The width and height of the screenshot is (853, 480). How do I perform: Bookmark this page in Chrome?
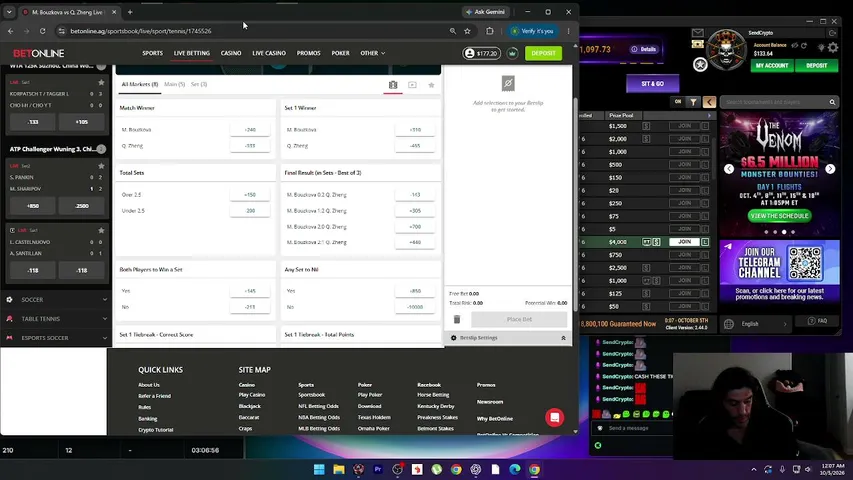pos(467,31)
